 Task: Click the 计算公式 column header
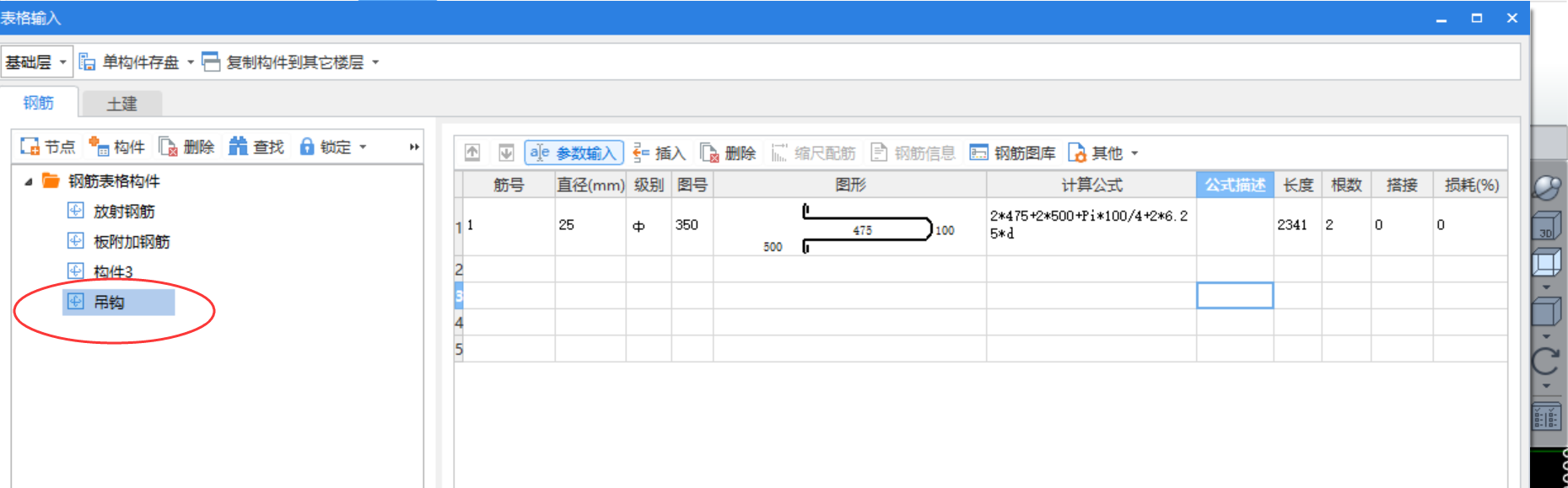coord(1091,185)
